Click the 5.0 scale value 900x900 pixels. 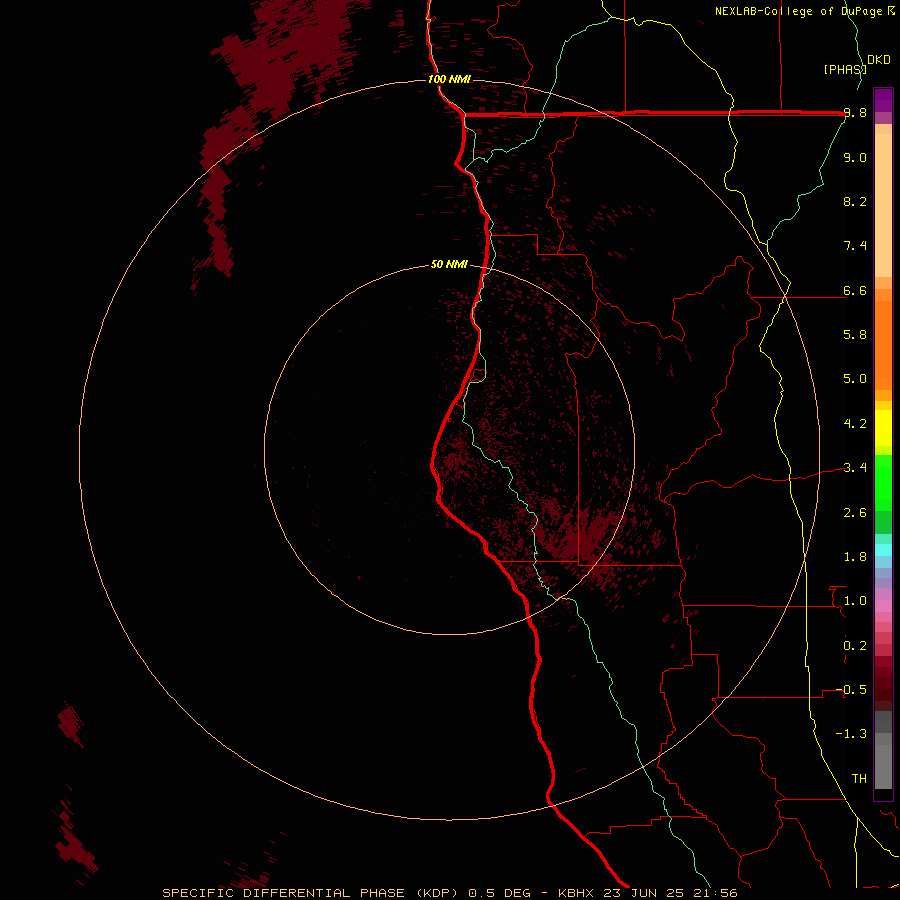[855, 379]
